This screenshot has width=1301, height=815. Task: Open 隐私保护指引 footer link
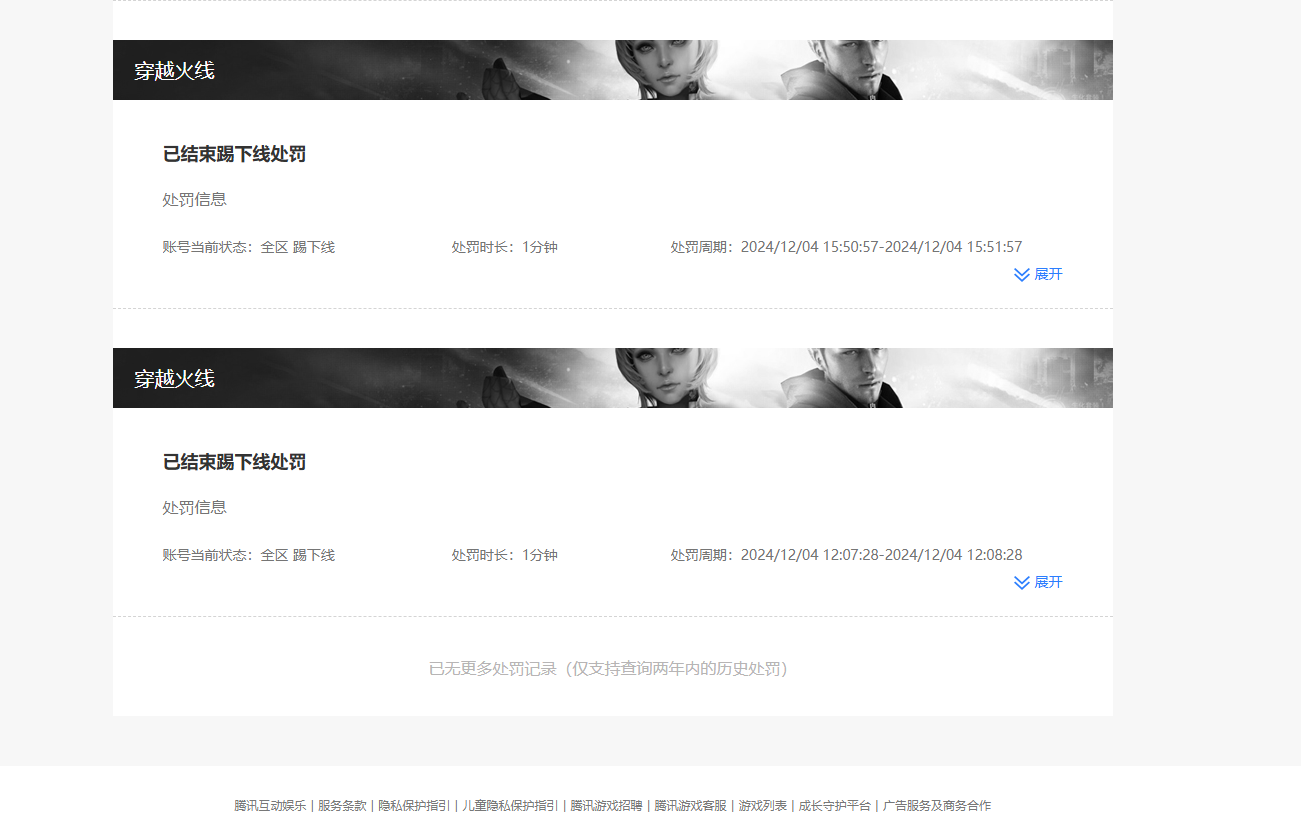click(414, 805)
